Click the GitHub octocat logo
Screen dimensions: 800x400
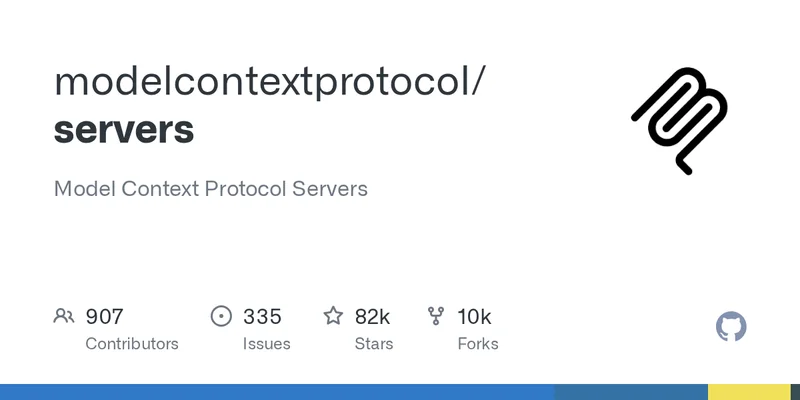tap(732, 326)
